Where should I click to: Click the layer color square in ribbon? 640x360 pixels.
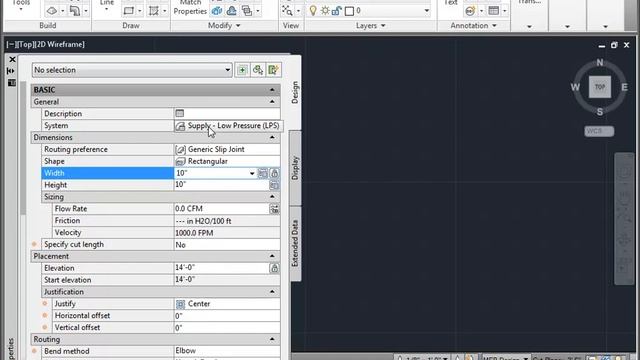click(349, 11)
